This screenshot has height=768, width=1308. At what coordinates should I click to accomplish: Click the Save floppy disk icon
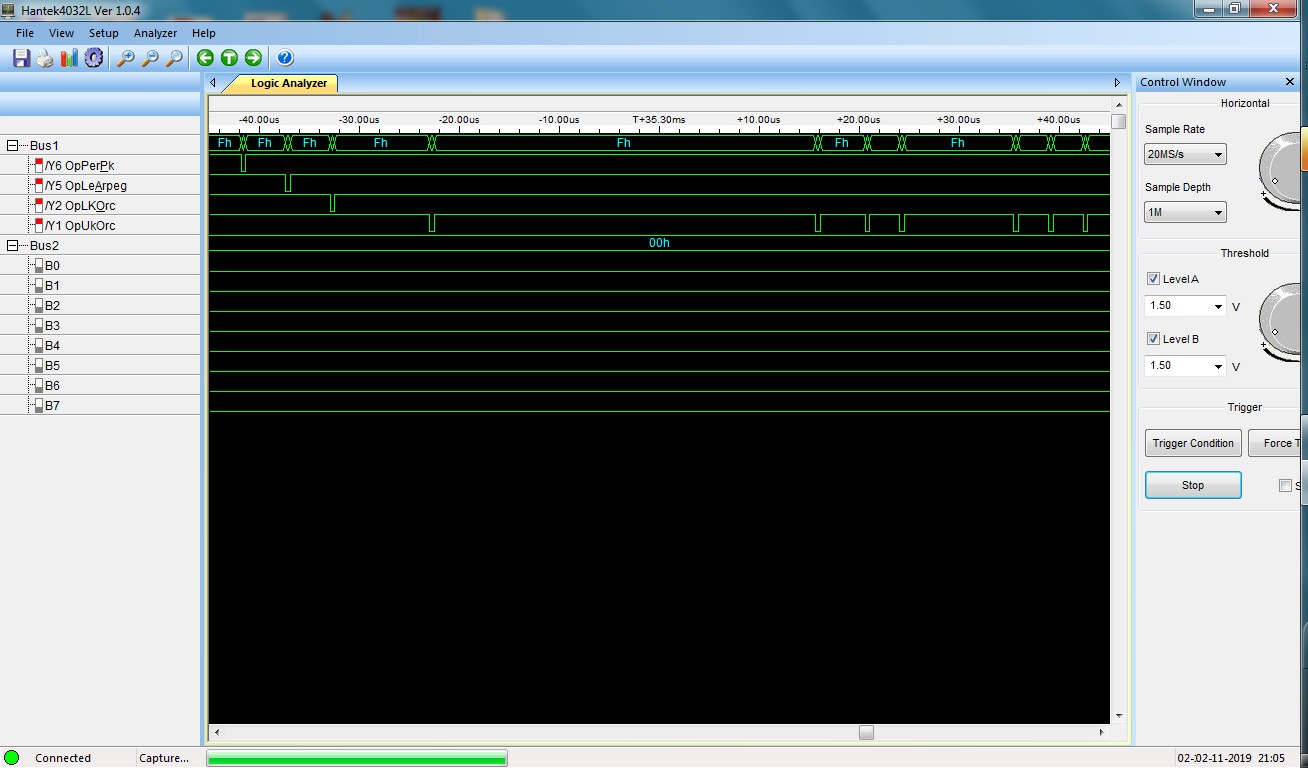[x=21, y=58]
